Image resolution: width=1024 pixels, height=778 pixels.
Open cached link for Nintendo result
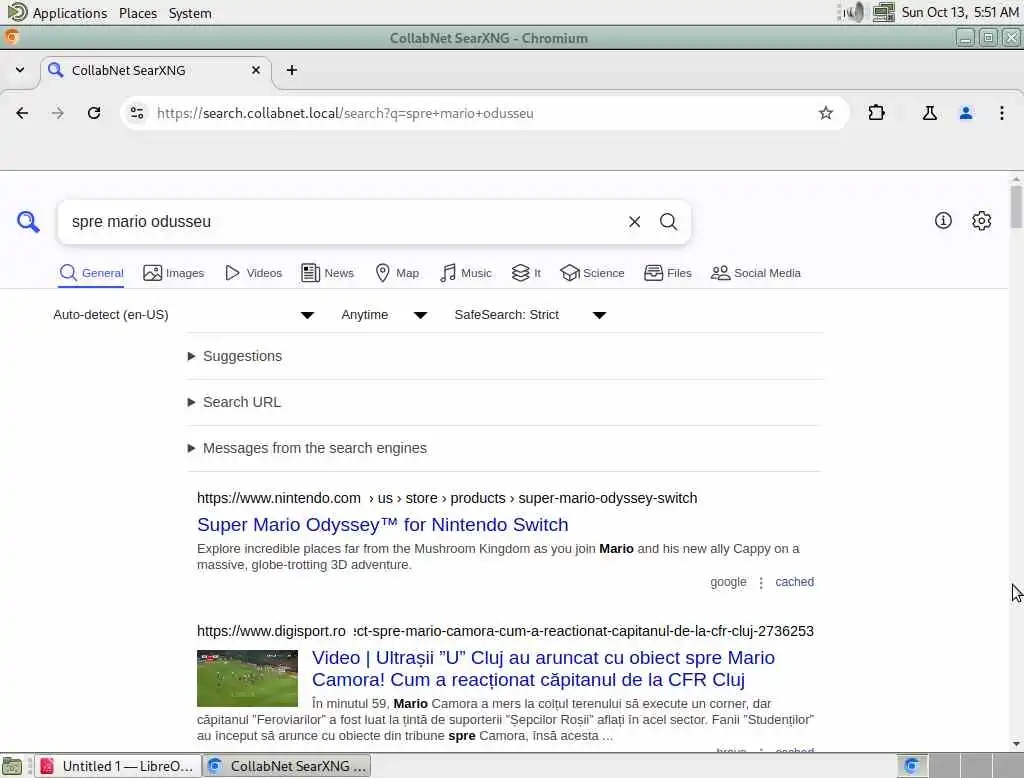794,581
